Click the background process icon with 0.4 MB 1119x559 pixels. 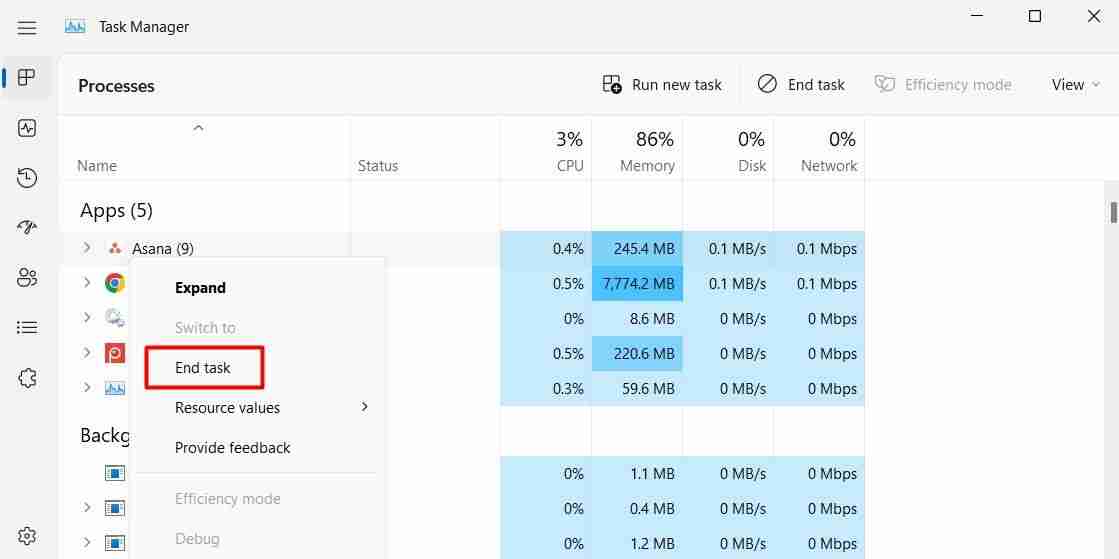click(x=115, y=508)
